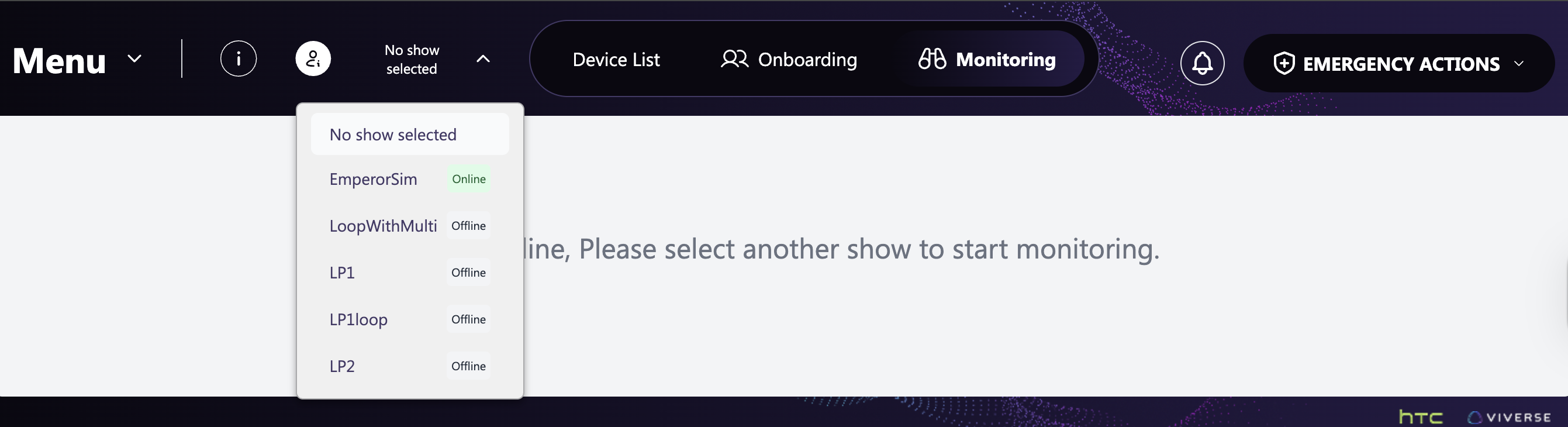Click the Emergency Actions shield icon
The height and width of the screenshot is (427, 1568).
click(1284, 63)
